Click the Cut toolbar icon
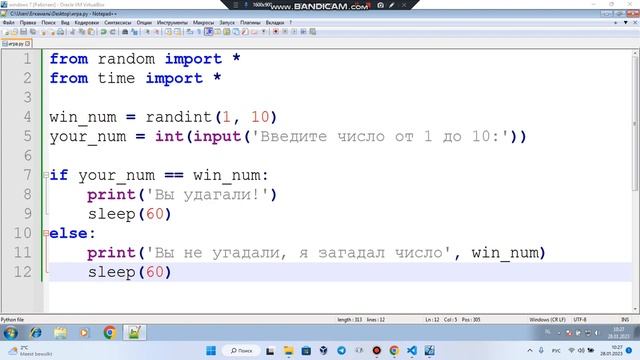 [73, 32]
